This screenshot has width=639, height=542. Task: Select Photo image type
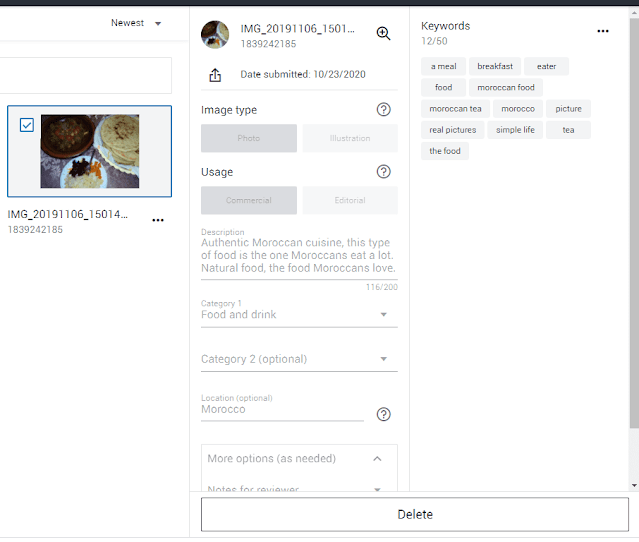[249, 138]
